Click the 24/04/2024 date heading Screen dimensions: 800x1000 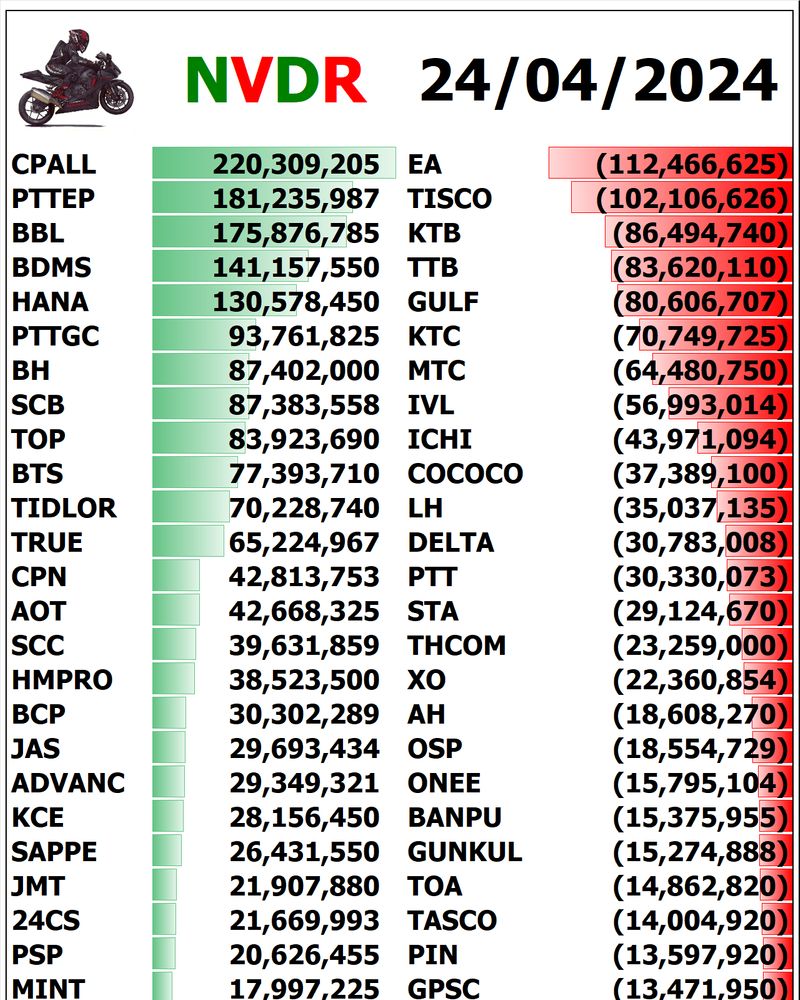click(598, 80)
